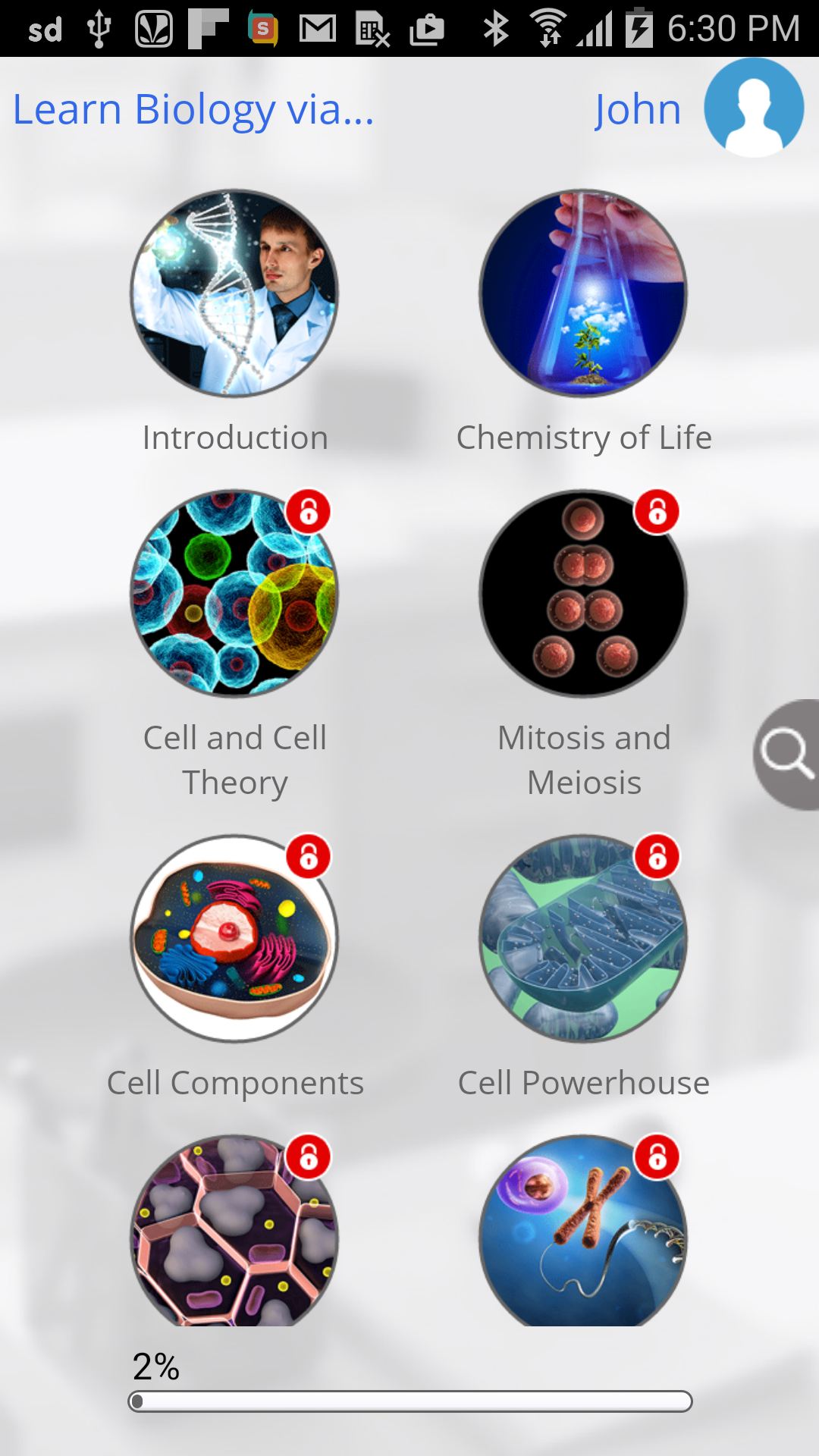Image resolution: width=819 pixels, height=1456 pixels.
Task: Open the Introduction chapter thumbnail
Action: click(234, 293)
